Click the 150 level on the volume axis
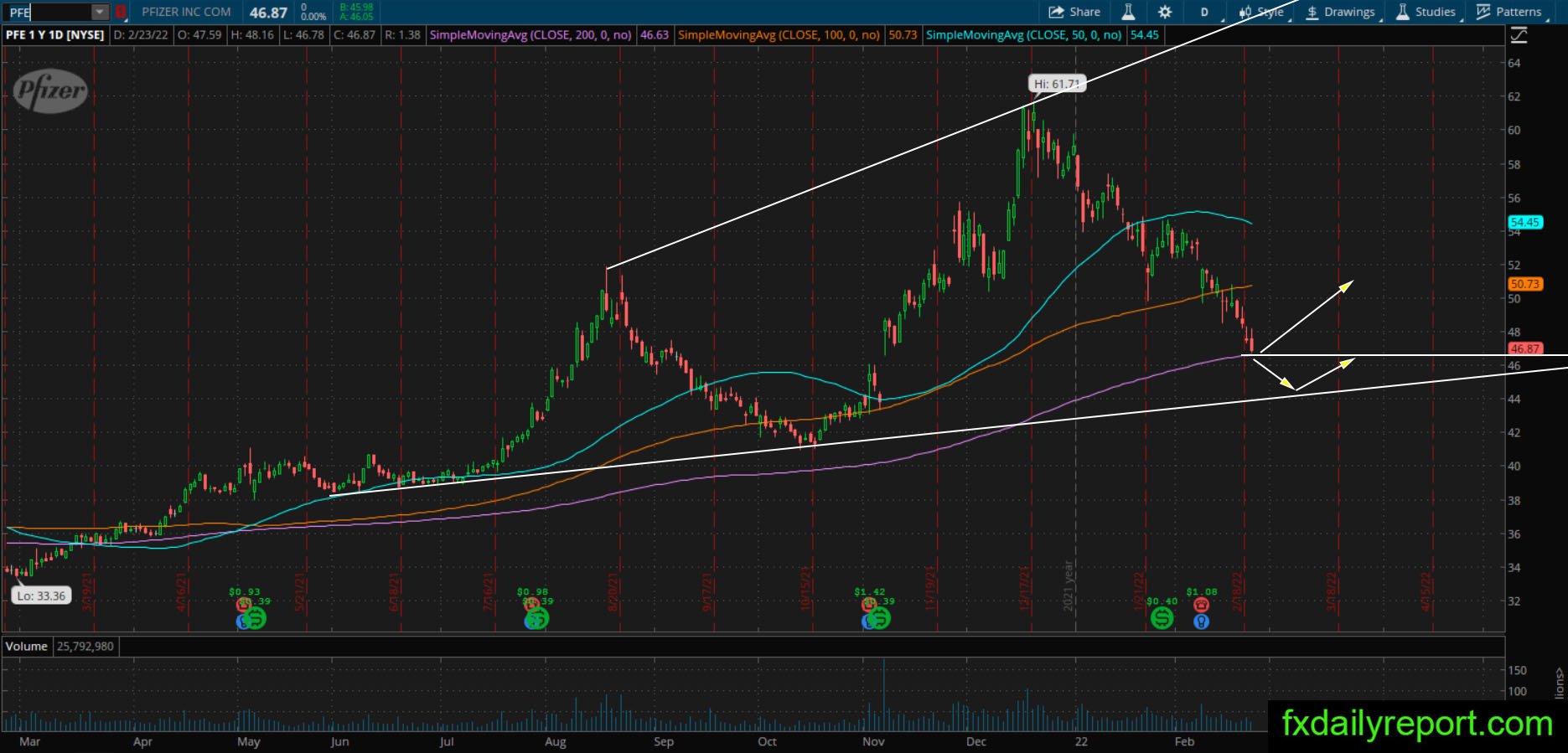Viewport: 1568px width, 753px height. point(1517,670)
